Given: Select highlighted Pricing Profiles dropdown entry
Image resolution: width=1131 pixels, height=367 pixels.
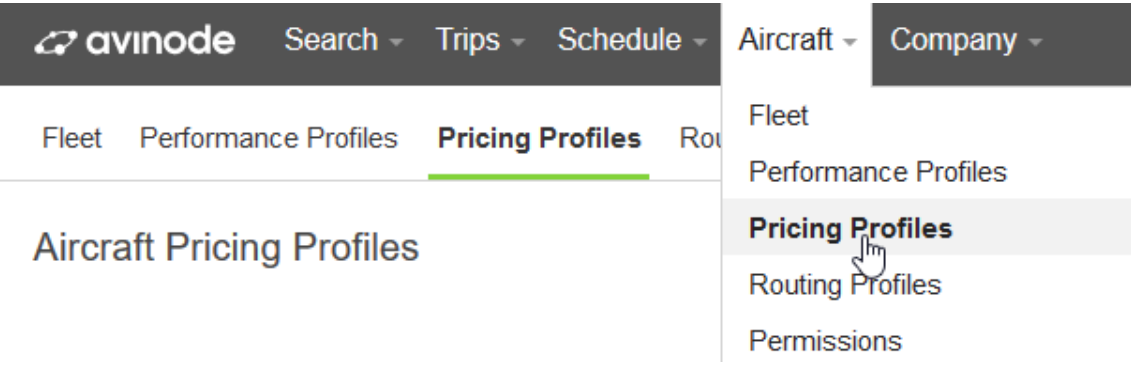Looking at the screenshot, I should pyautogui.click(x=926, y=228).
